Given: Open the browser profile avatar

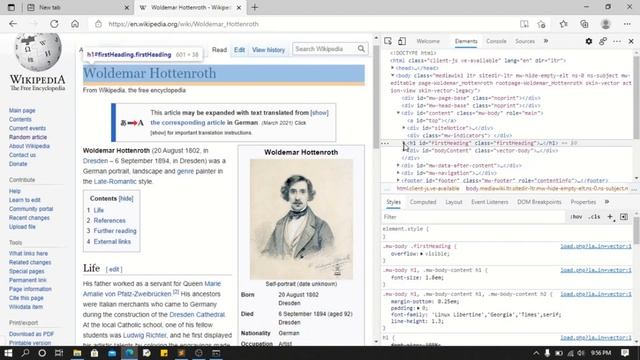Looking at the screenshot, I should click(606, 24).
